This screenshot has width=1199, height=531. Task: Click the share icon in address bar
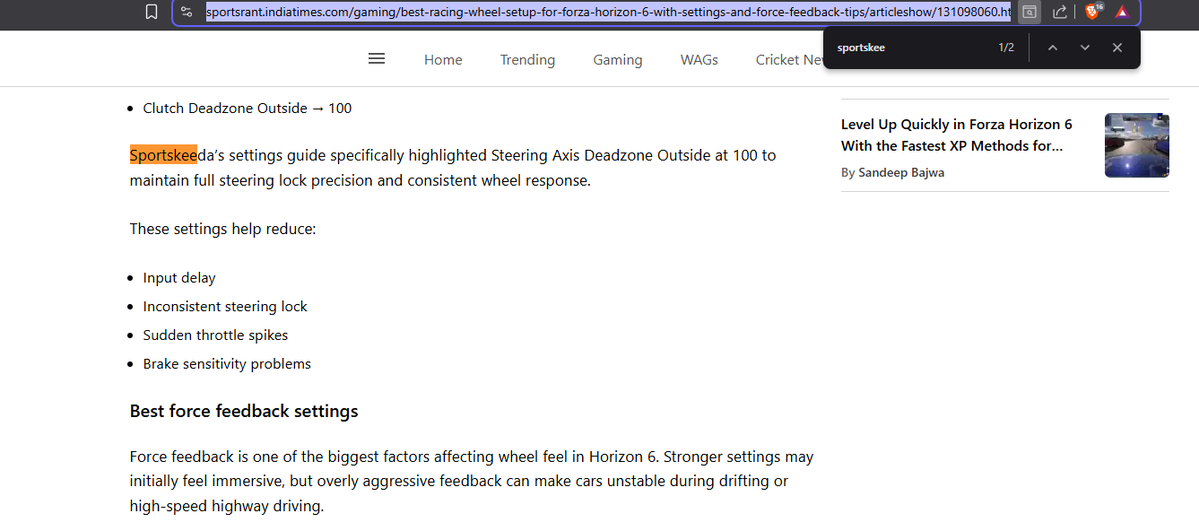click(x=1060, y=11)
